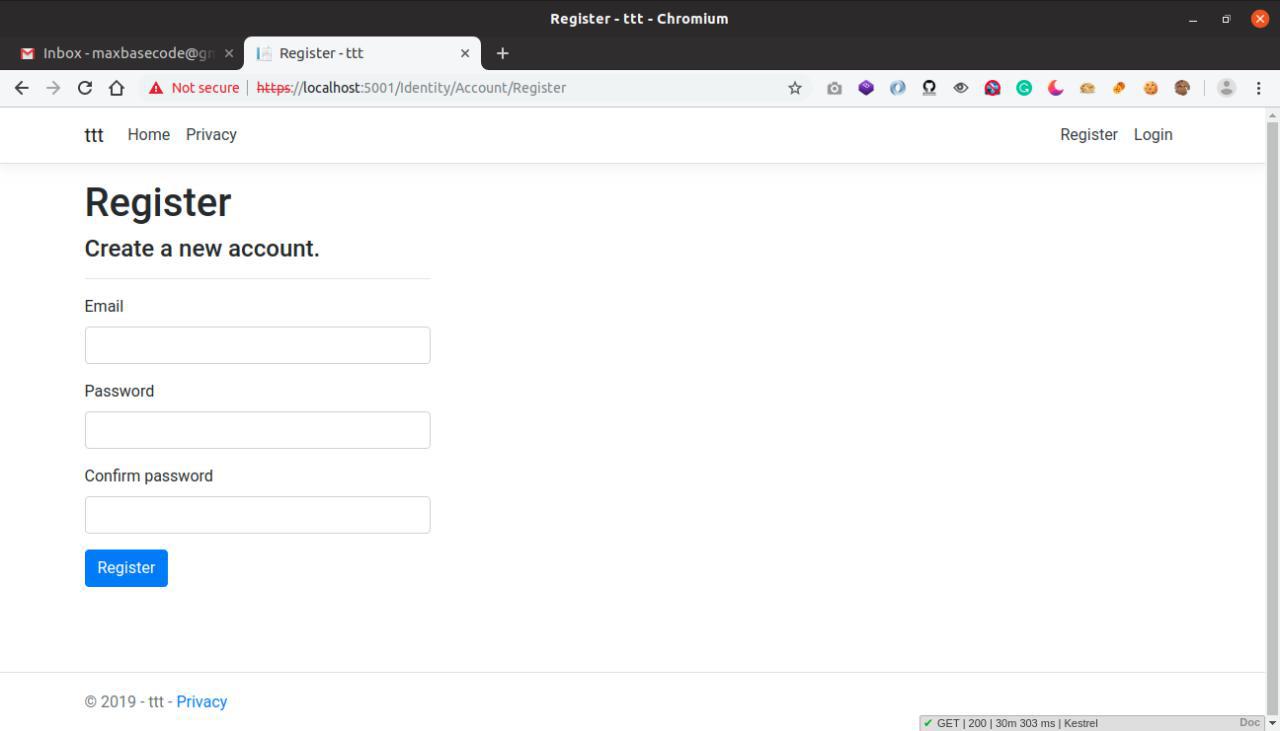Click the purple cube extension icon
The height and width of the screenshot is (731, 1280).
coord(866,88)
